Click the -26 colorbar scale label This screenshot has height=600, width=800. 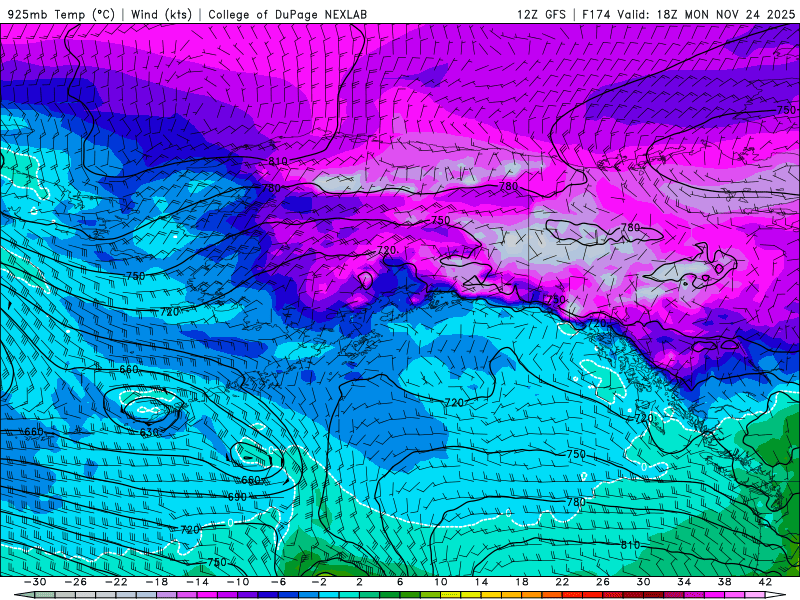tap(76, 582)
